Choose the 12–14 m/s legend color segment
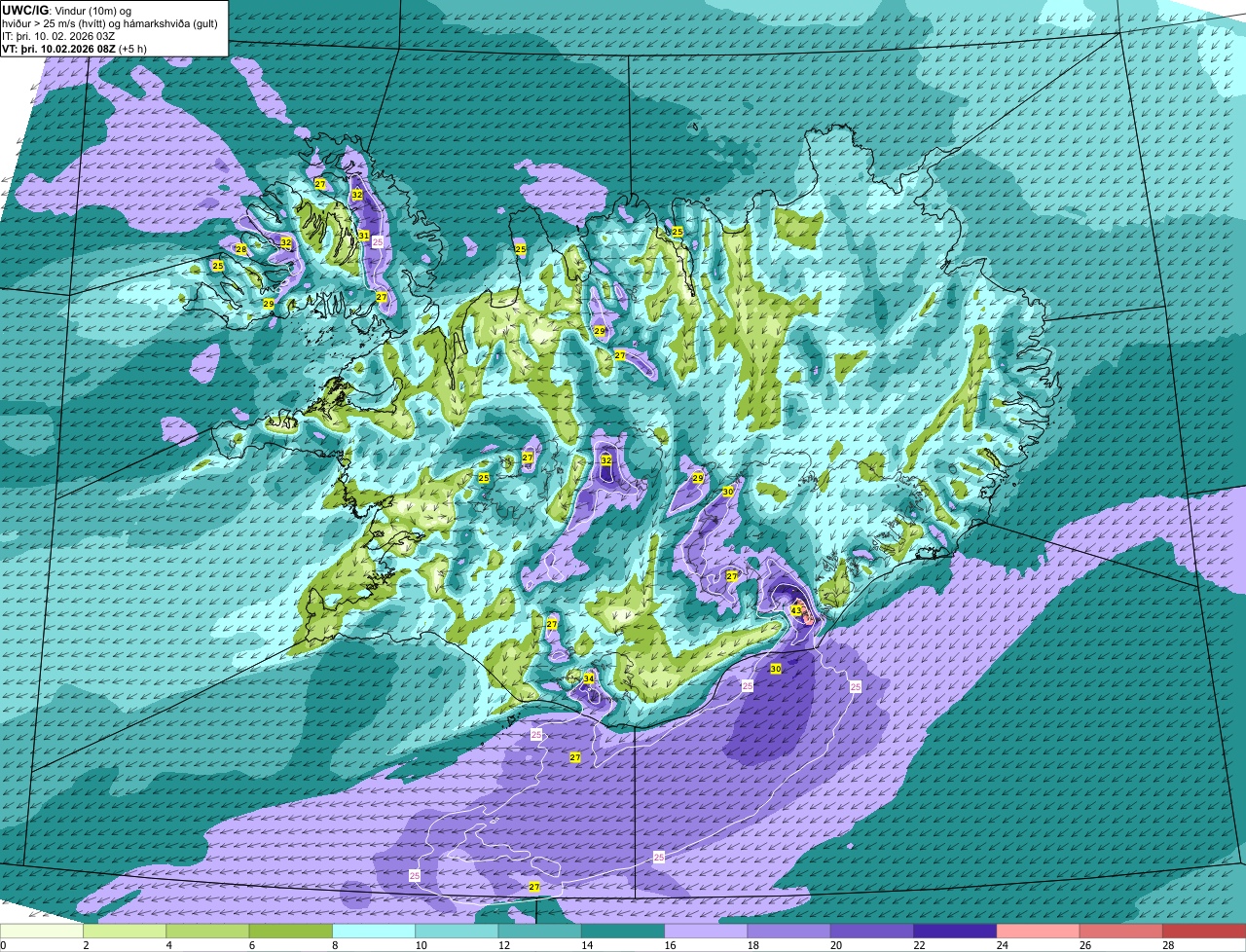1246x952 pixels. pyautogui.click(x=540, y=932)
